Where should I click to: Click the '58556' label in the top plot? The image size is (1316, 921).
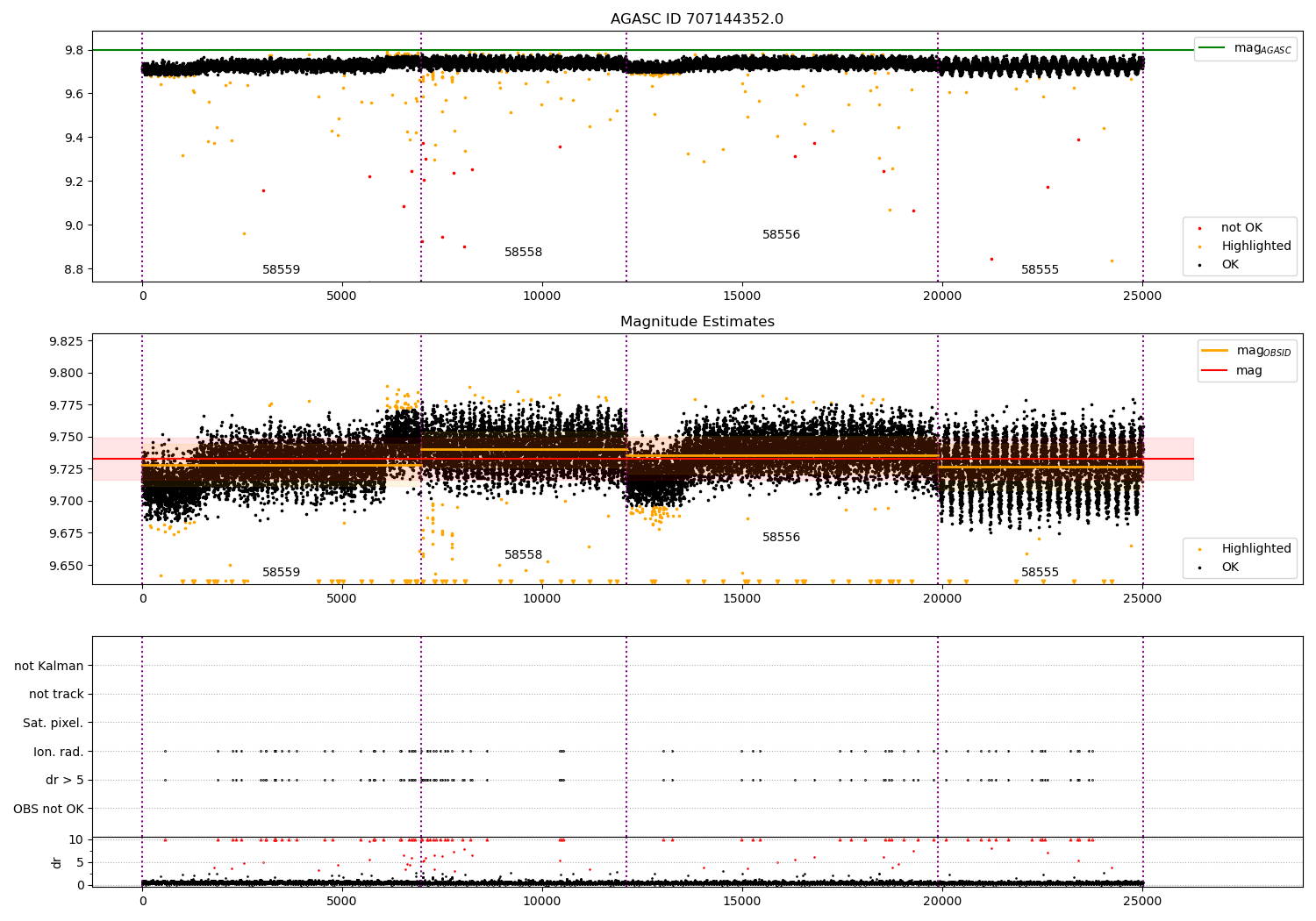coord(781,235)
